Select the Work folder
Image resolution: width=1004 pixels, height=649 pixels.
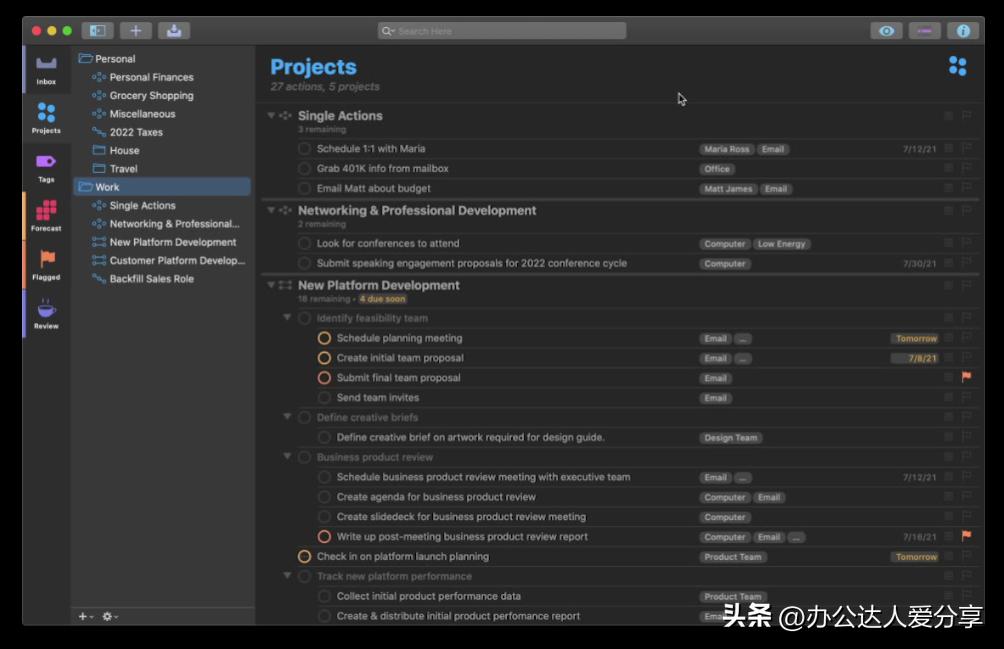point(163,187)
